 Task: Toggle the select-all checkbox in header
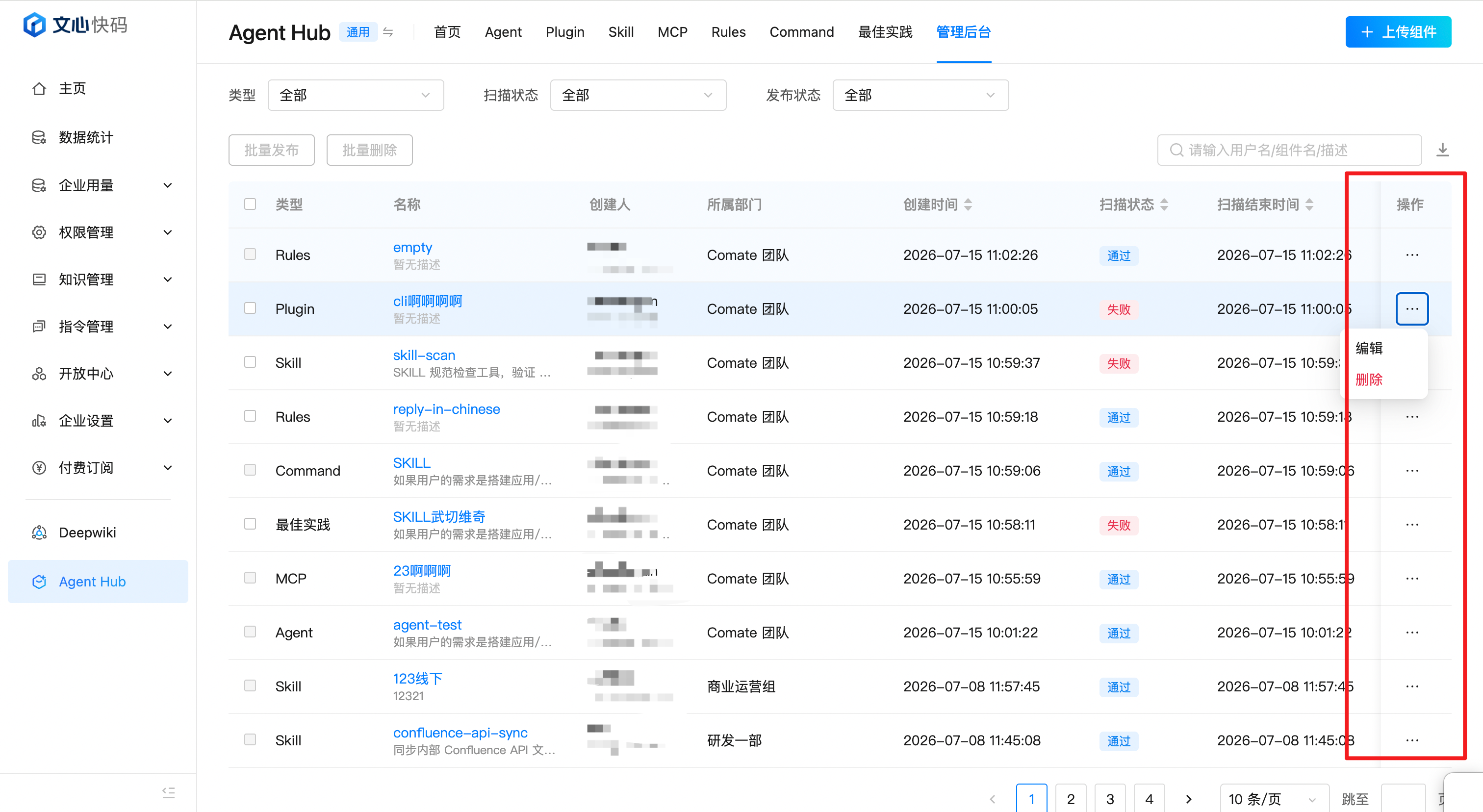(x=250, y=204)
